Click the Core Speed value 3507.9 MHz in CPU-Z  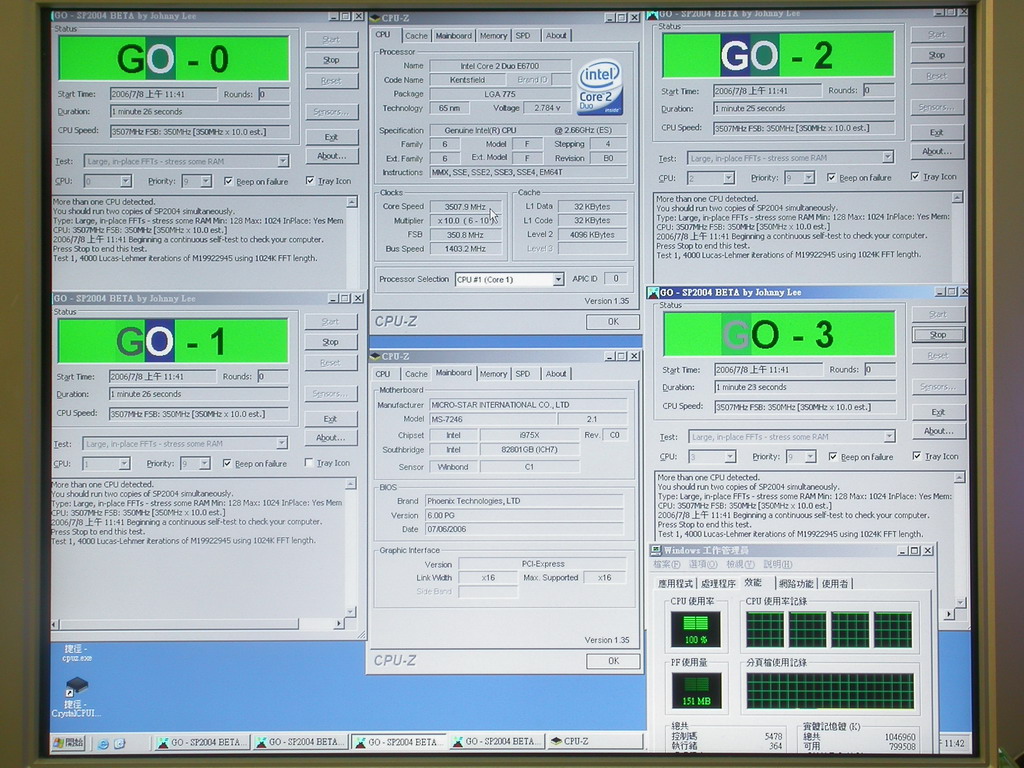[465, 207]
